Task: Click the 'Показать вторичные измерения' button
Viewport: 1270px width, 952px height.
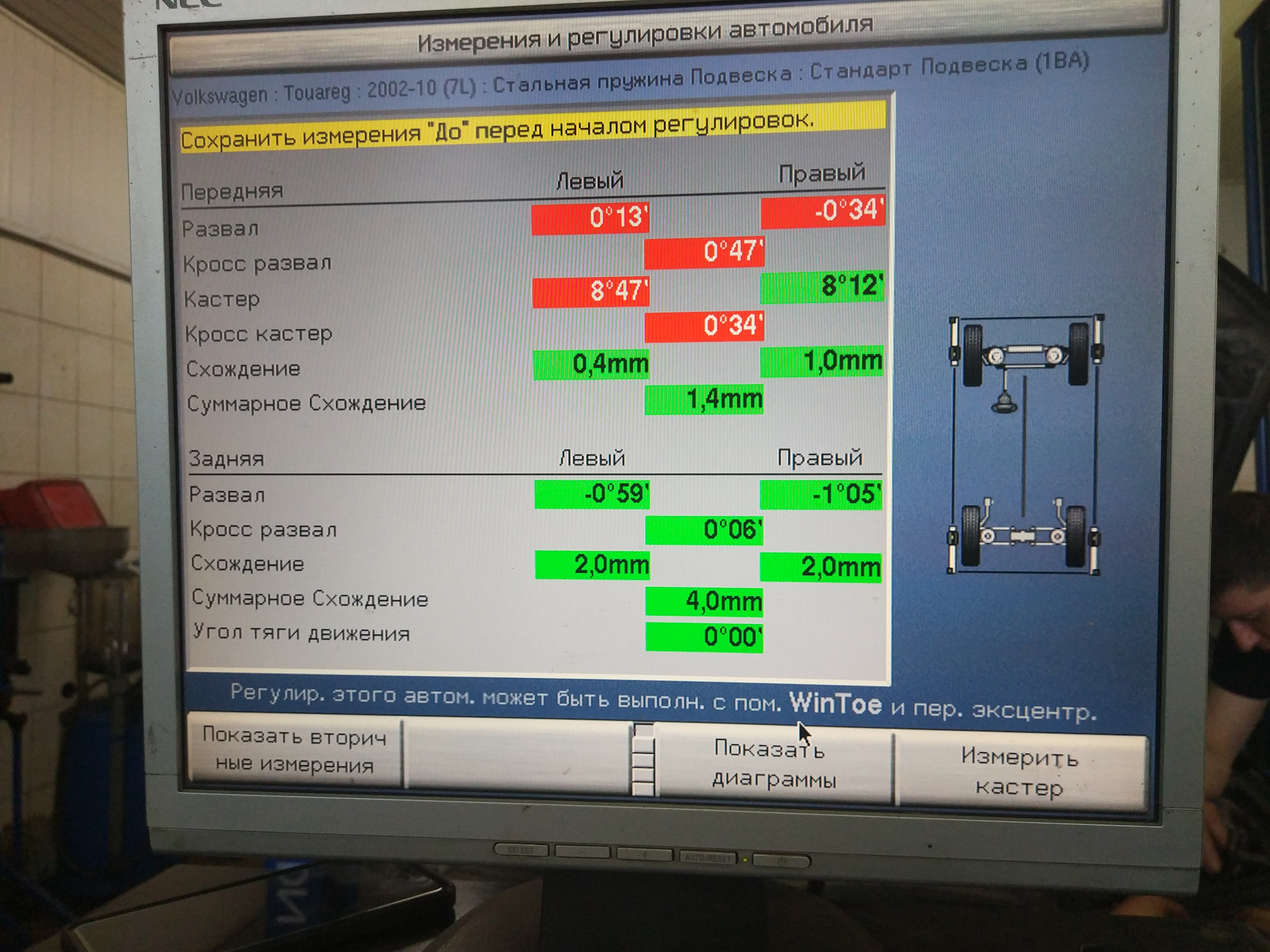Action: click(x=295, y=750)
